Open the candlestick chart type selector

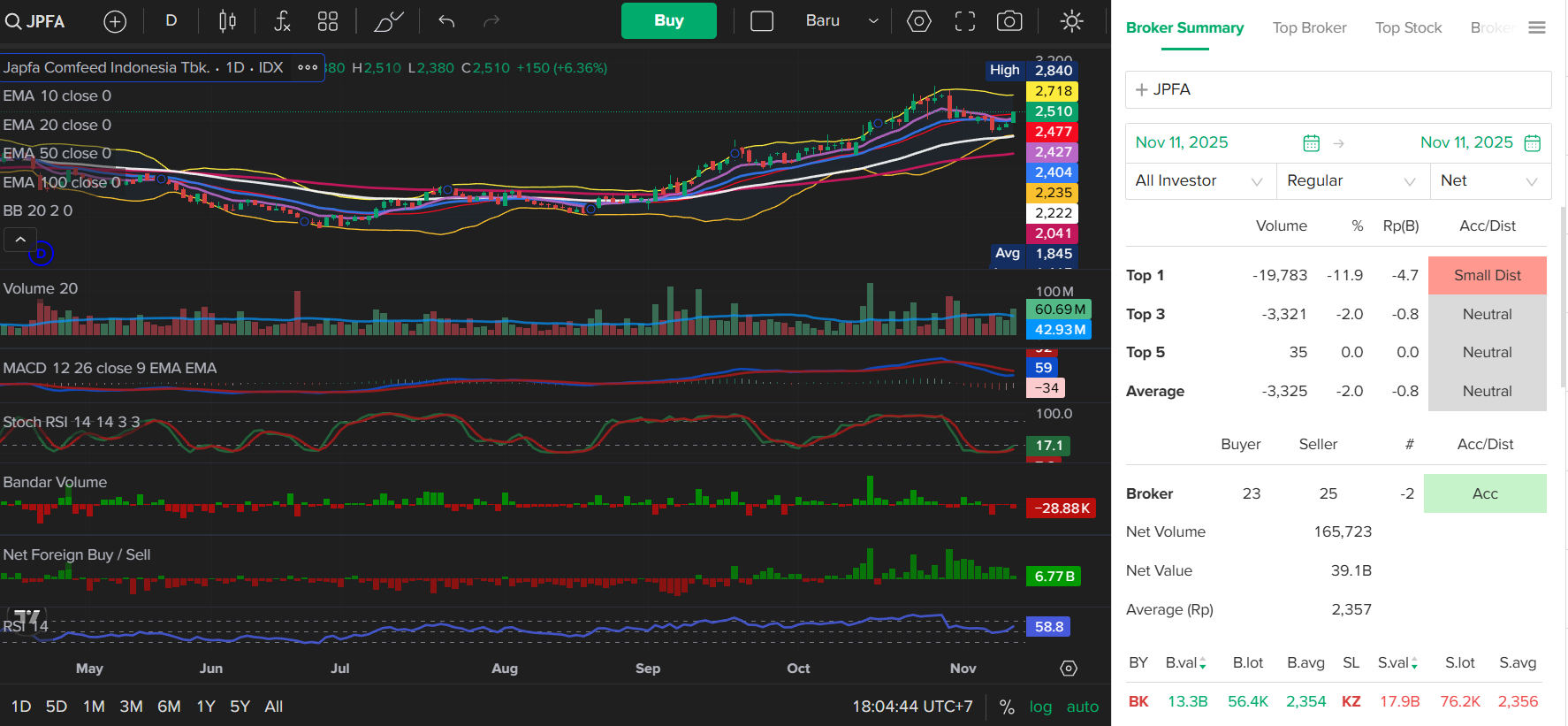tap(227, 21)
